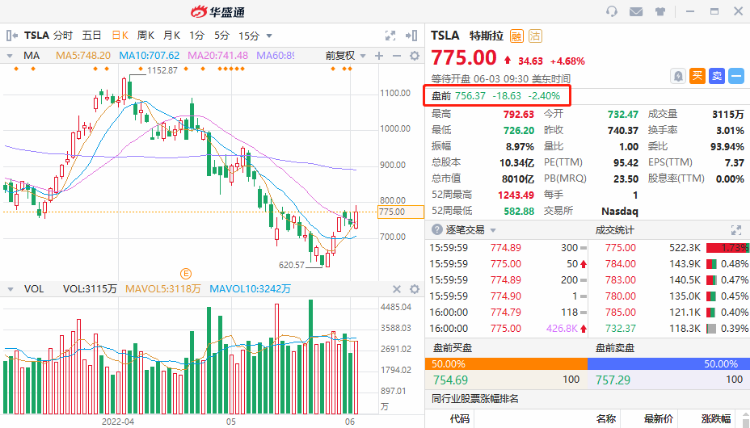Select 15分 interval tab
750x428 pixels.
249,35
